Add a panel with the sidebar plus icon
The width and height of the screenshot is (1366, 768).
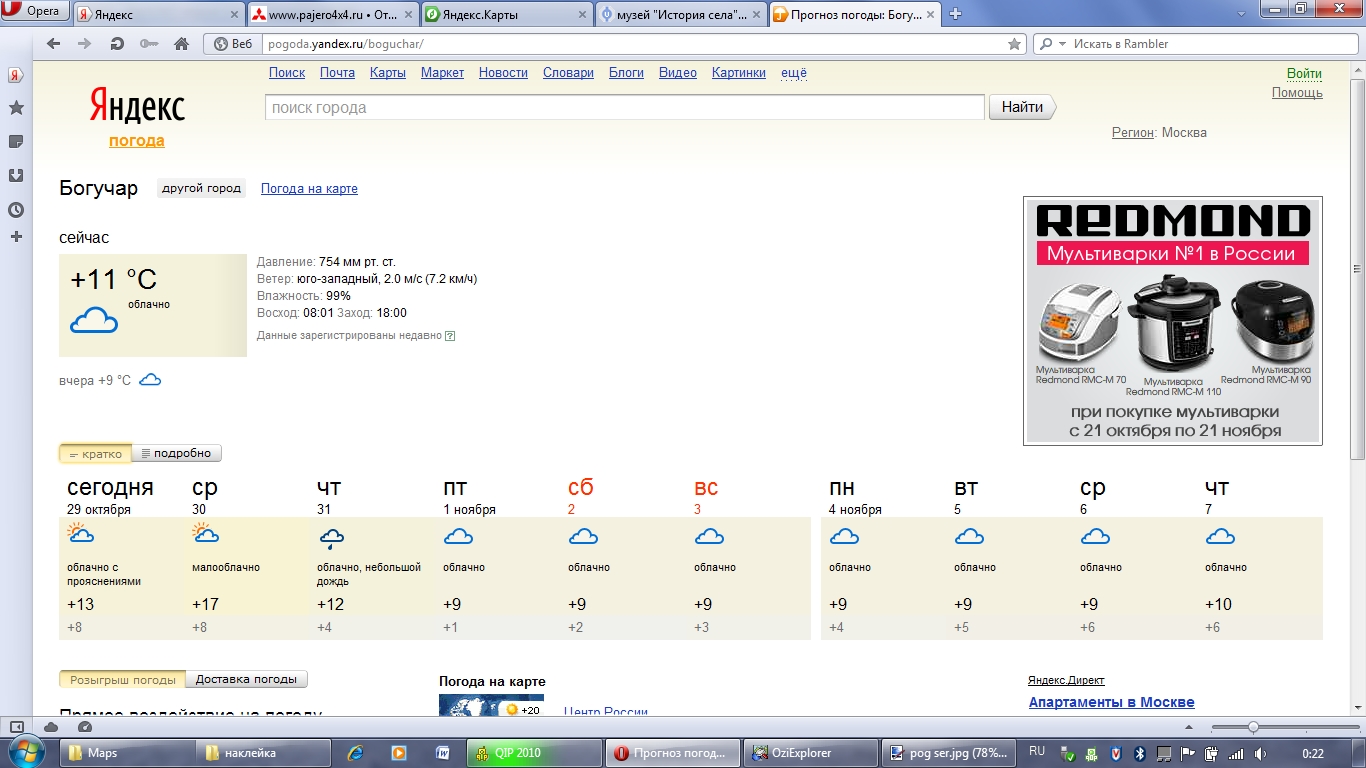pos(16,237)
